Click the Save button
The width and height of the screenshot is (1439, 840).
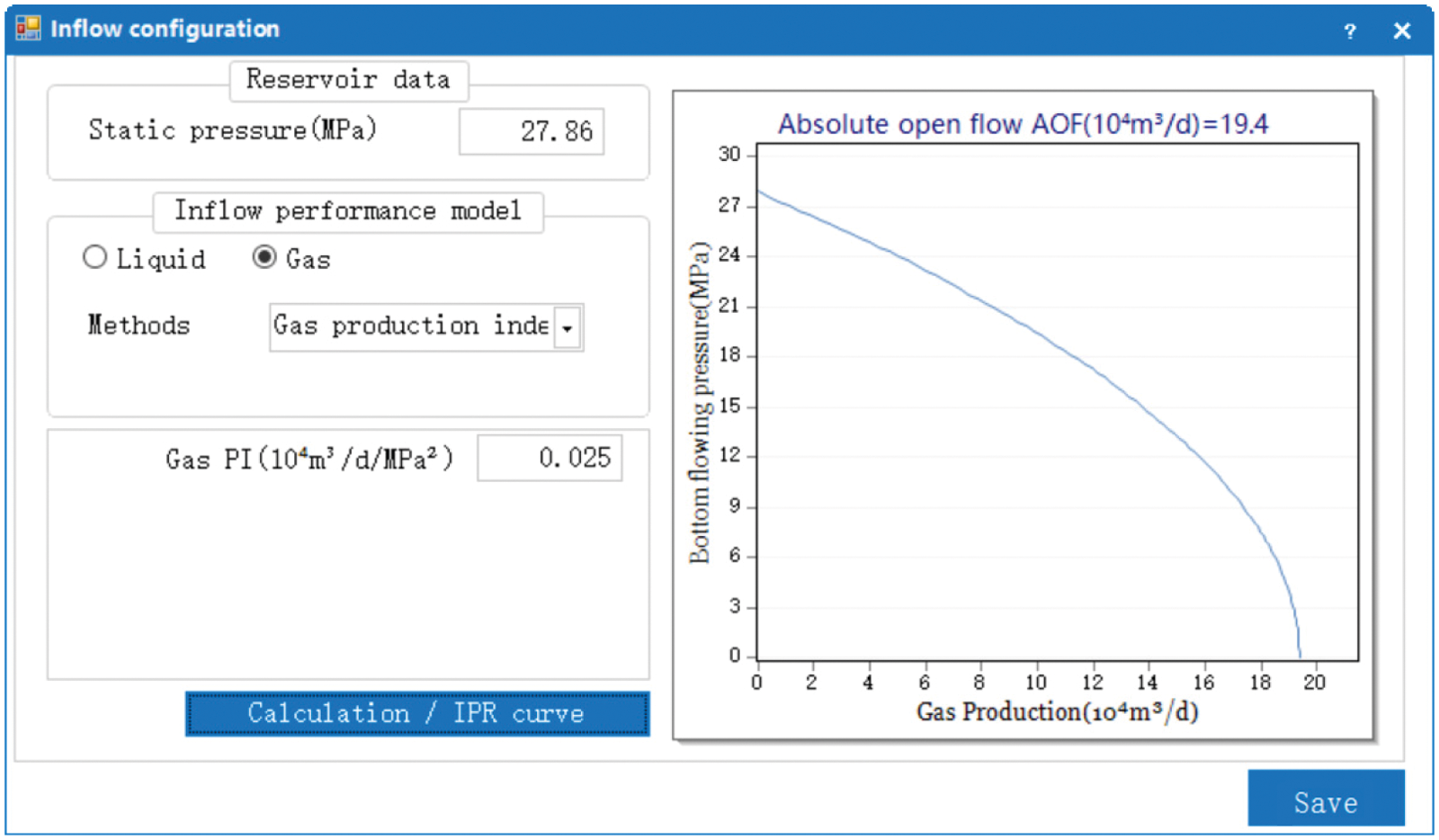tap(1325, 799)
